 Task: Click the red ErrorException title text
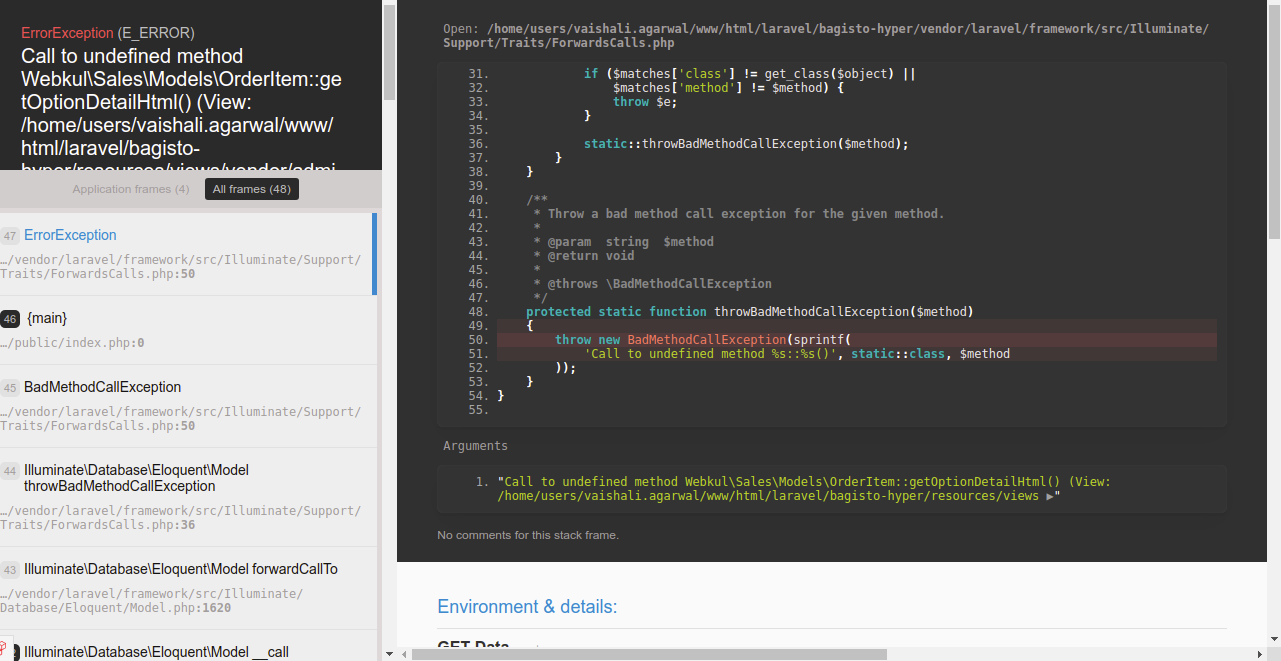point(67,33)
